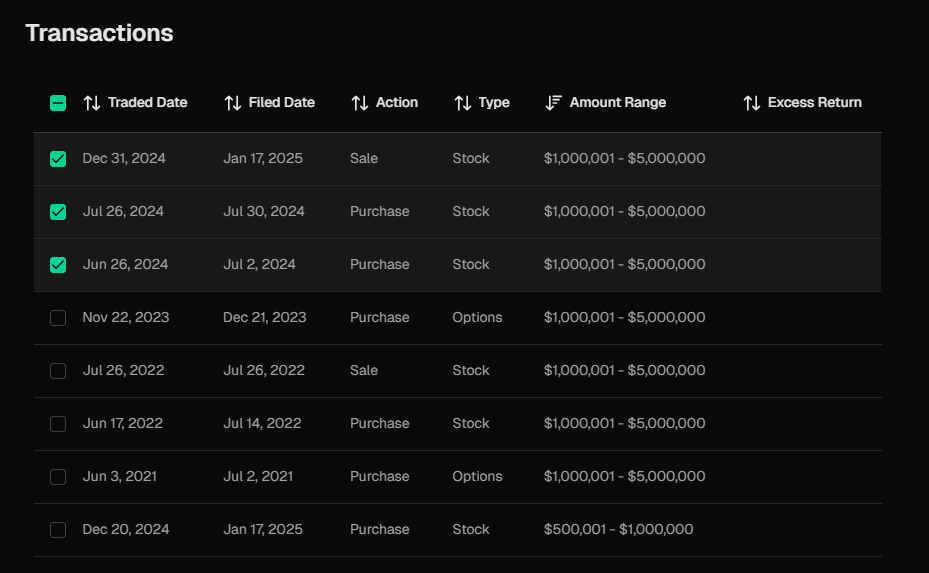
Task: Tick the Jun 17, 2022 purchase checkbox
Action: (58, 424)
